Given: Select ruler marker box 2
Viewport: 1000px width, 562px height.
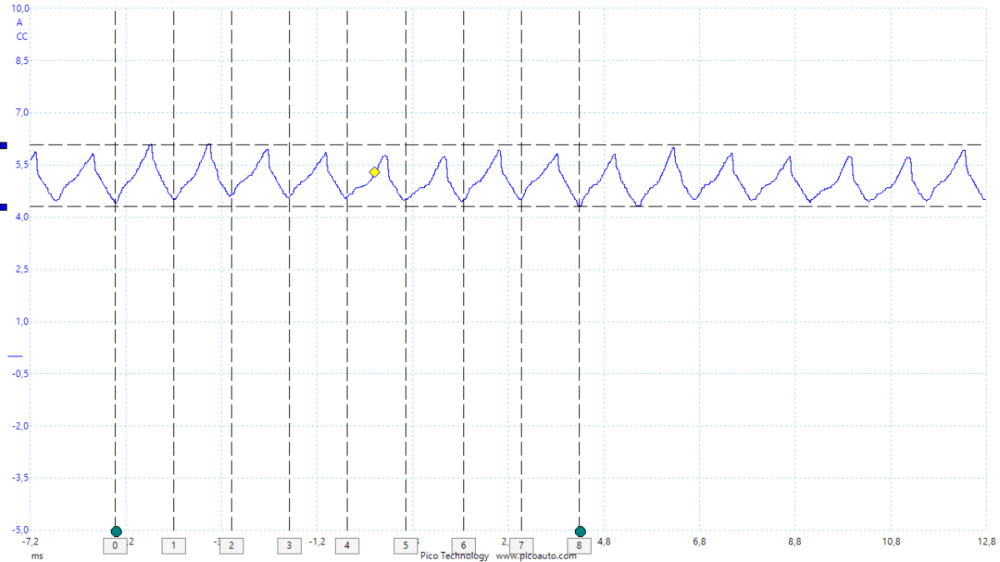Looking at the screenshot, I should pos(232,546).
